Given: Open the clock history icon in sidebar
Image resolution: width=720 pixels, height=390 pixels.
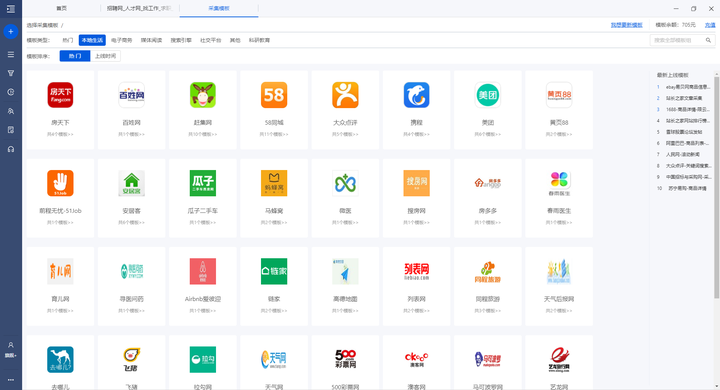Looking at the screenshot, I should point(11,92).
